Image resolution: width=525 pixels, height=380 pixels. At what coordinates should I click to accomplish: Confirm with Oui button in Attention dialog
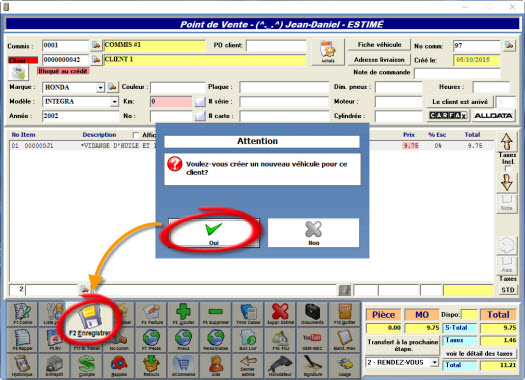(214, 233)
